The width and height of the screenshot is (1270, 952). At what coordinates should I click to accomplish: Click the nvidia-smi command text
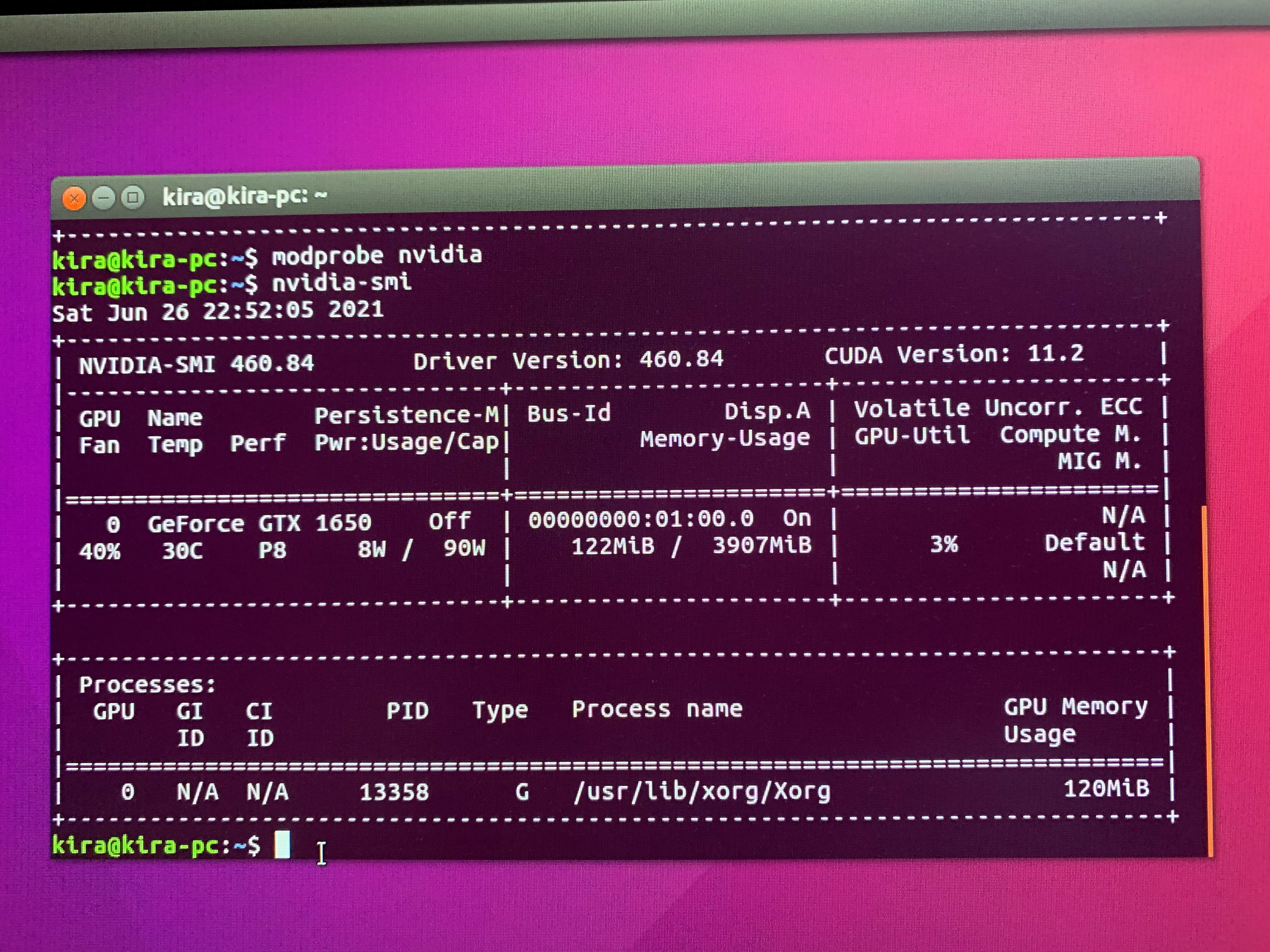(342, 282)
